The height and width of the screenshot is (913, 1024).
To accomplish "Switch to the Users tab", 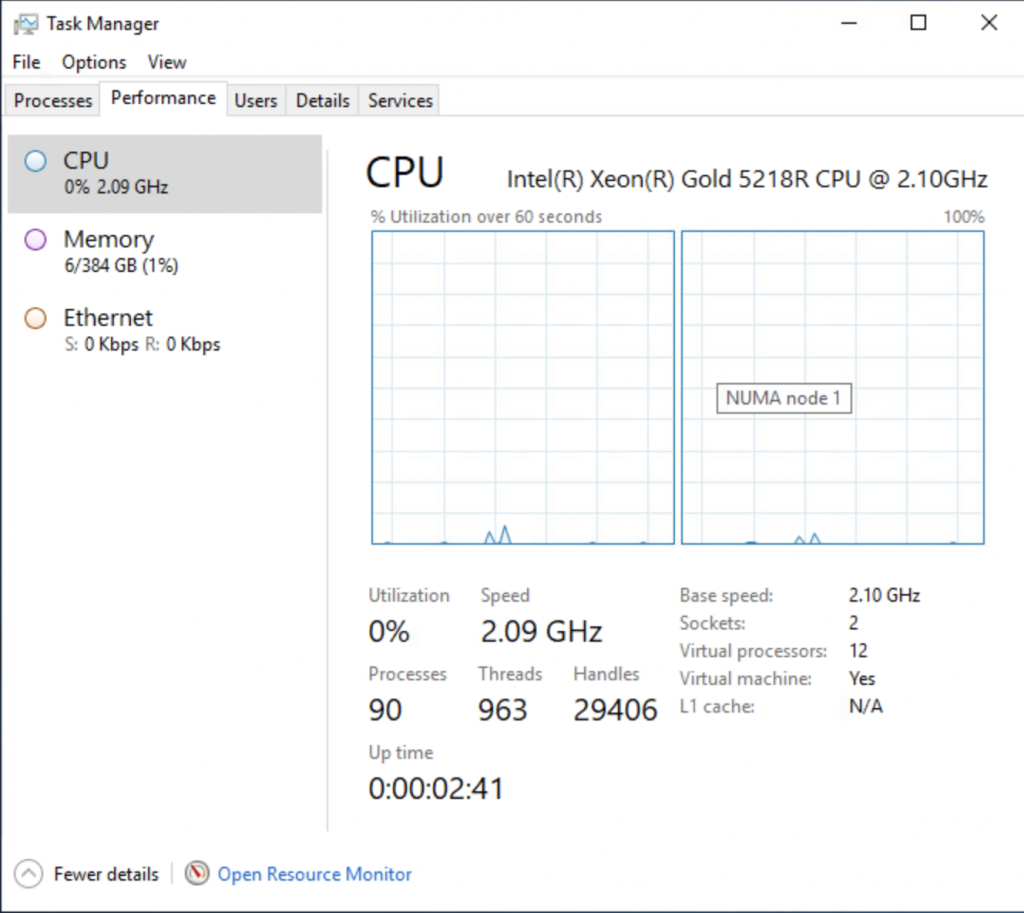I will coord(256,101).
